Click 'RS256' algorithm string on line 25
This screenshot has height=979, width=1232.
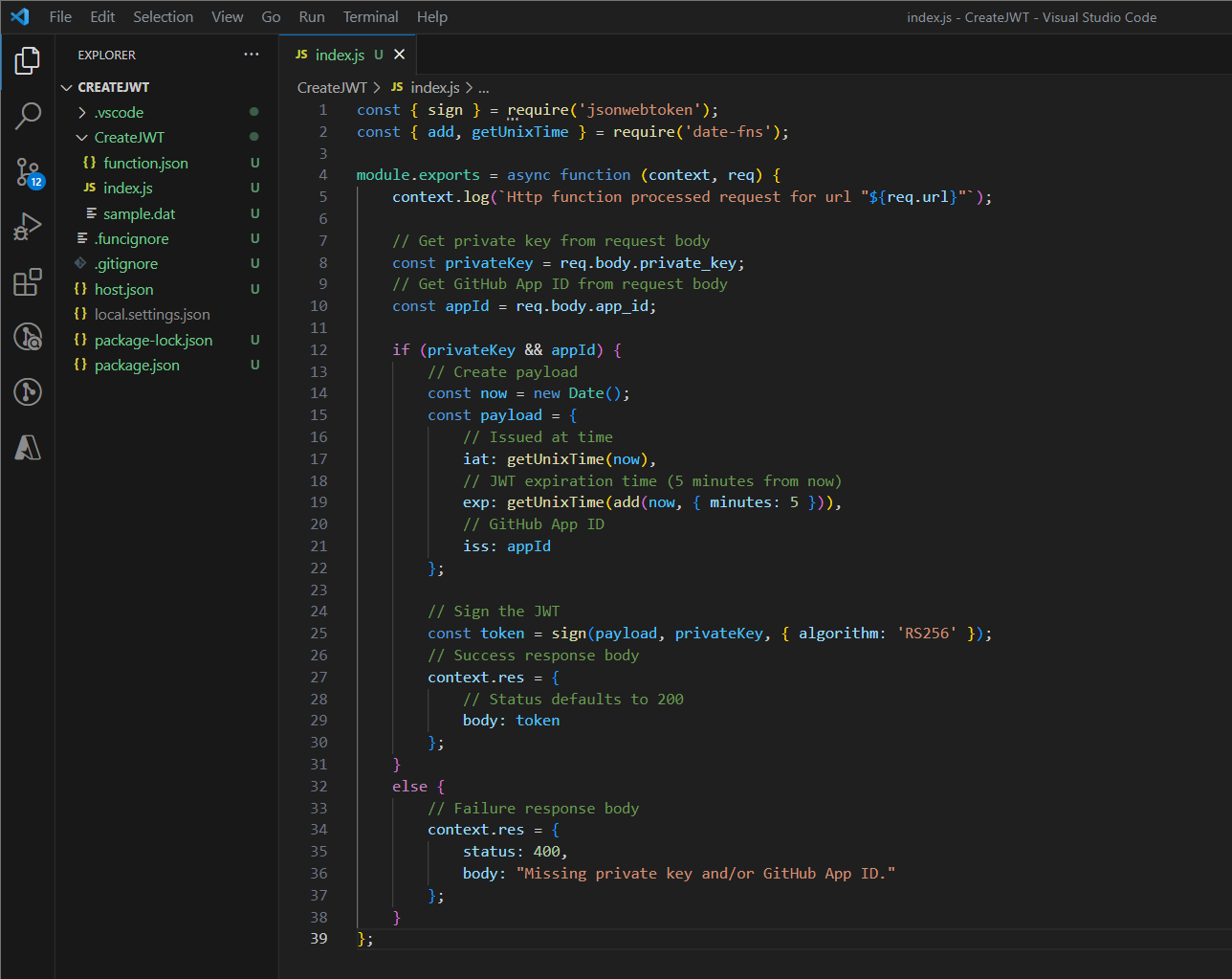927,633
